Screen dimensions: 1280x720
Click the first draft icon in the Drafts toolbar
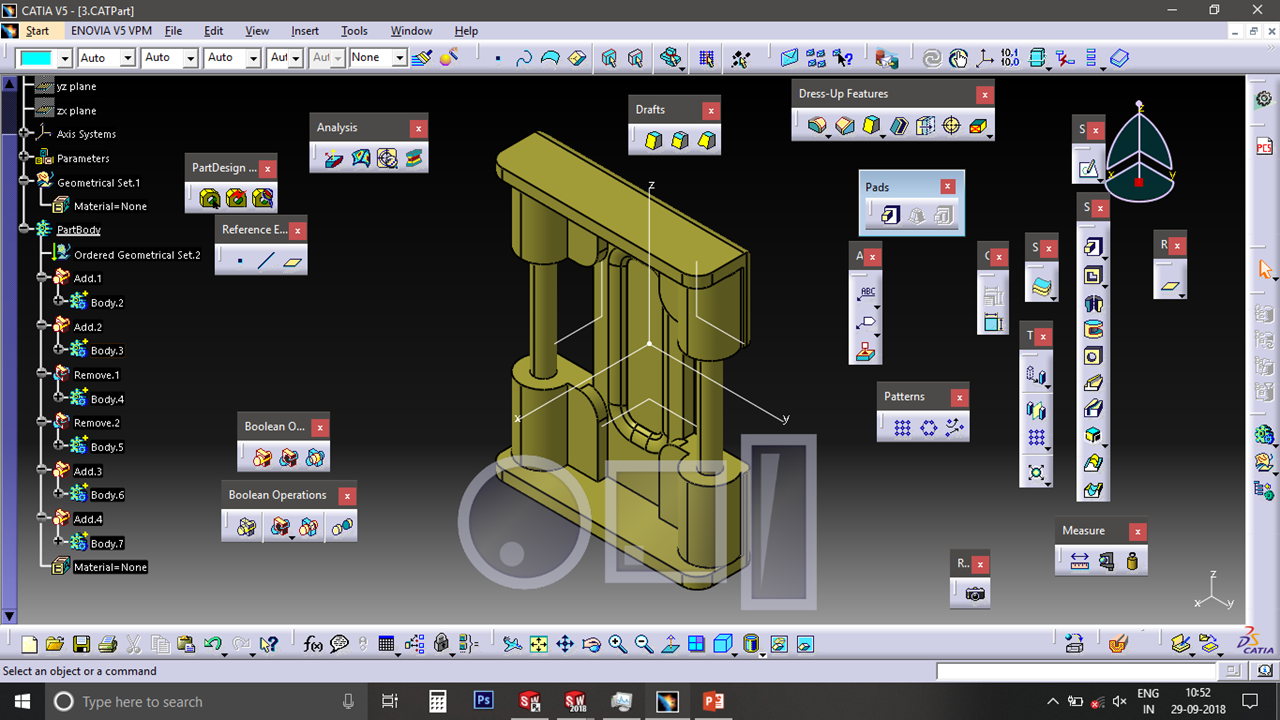click(x=653, y=140)
